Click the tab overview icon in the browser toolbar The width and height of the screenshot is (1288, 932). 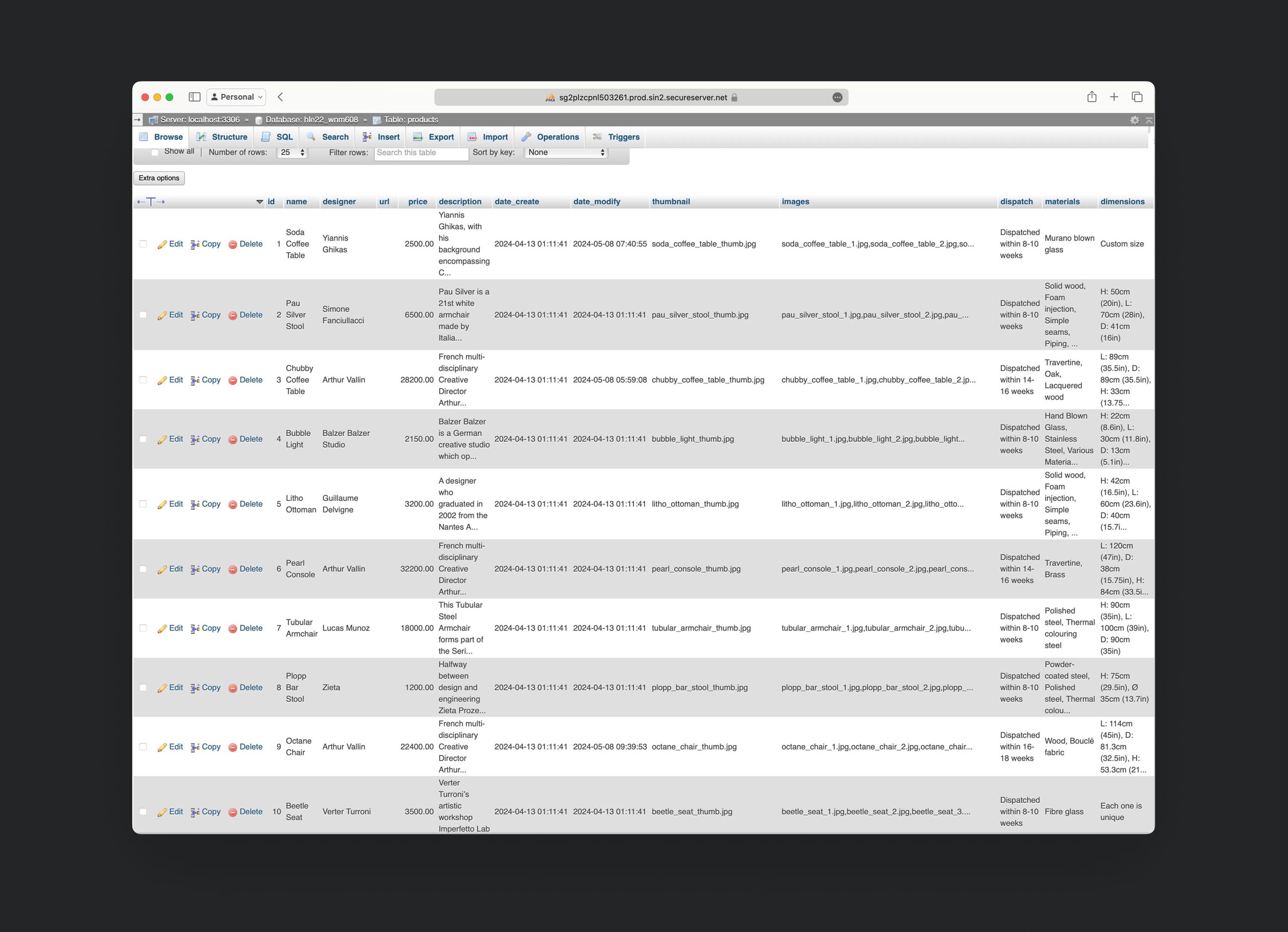pyautogui.click(x=1137, y=97)
